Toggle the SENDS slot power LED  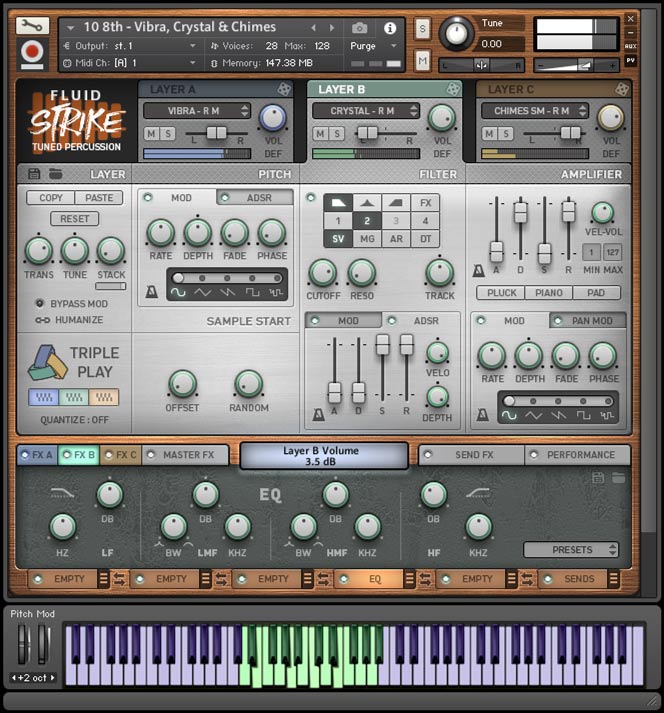click(x=548, y=579)
